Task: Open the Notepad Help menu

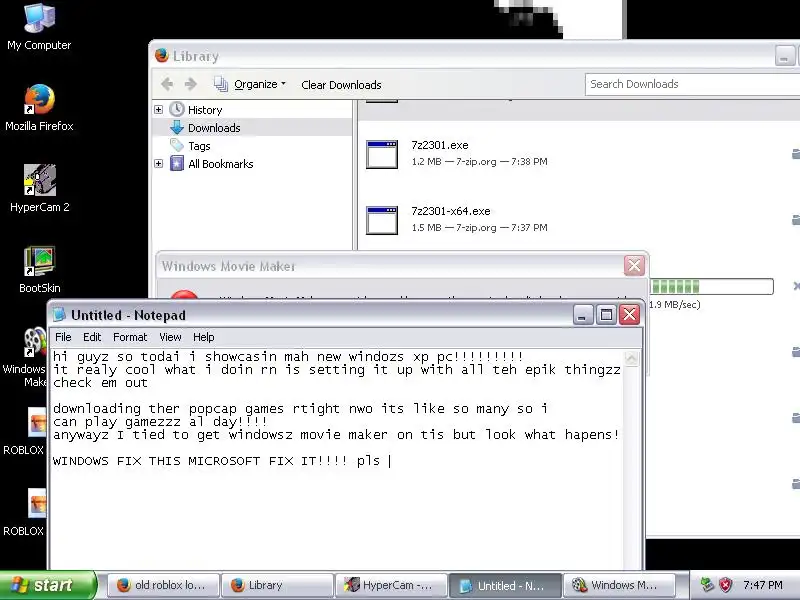Action: point(204,337)
